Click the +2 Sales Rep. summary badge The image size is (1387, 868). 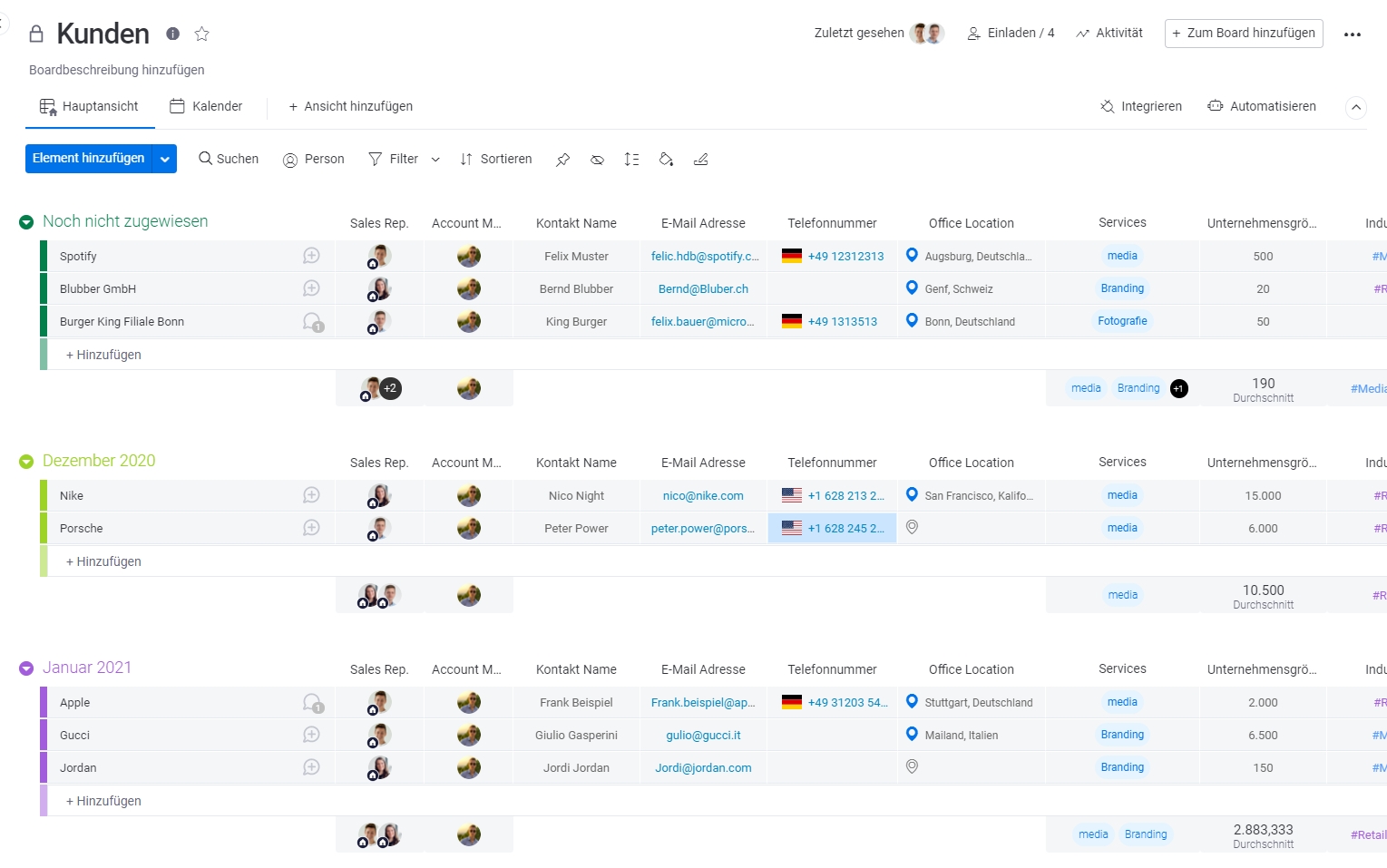[390, 388]
